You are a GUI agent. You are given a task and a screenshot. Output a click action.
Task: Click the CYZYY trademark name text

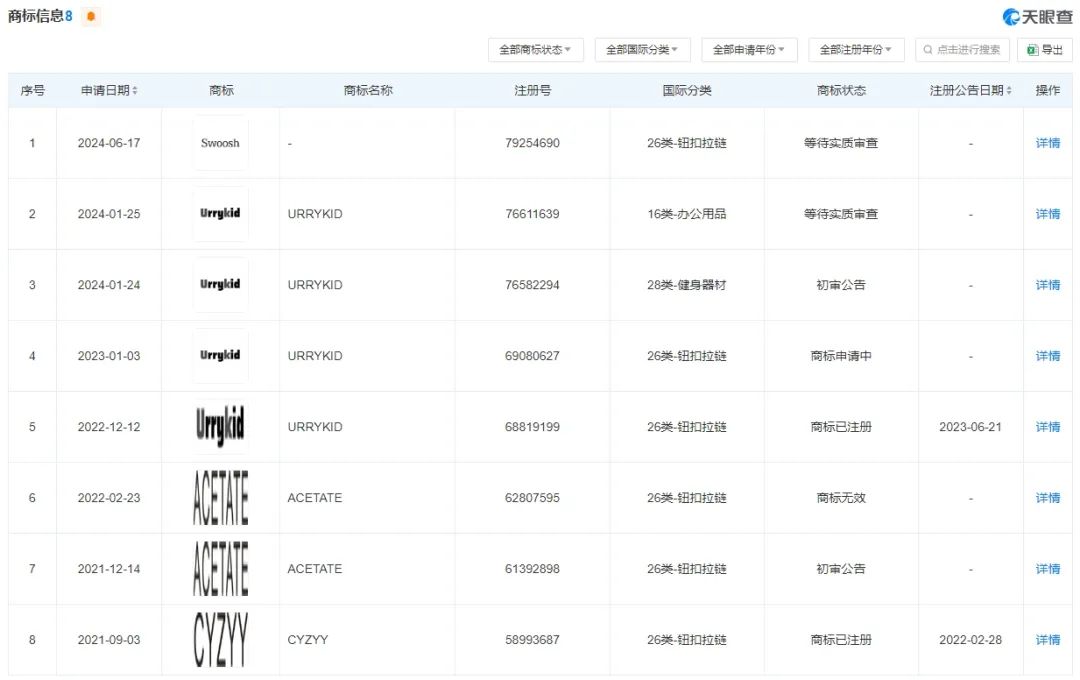(308, 640)
